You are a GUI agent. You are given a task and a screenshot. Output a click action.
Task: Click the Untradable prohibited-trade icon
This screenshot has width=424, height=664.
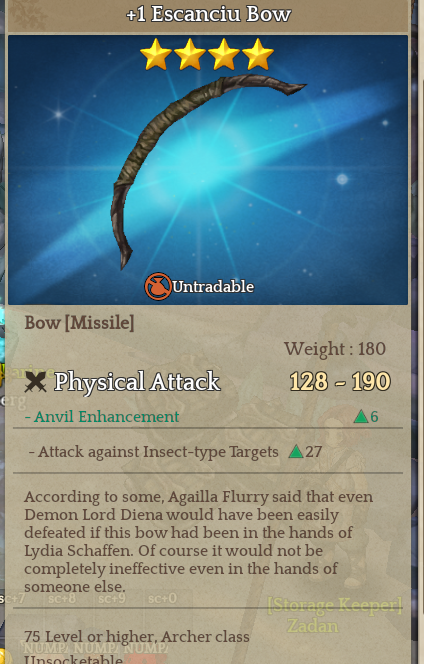click(158, 287)
